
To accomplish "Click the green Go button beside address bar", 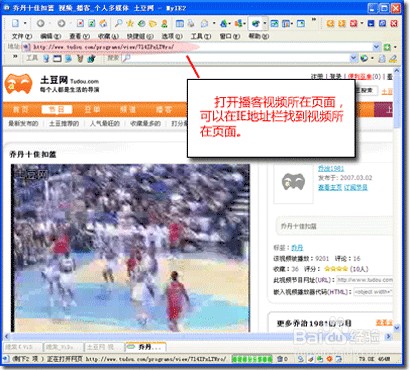I will pyautogui.click(x=387, y=47).
